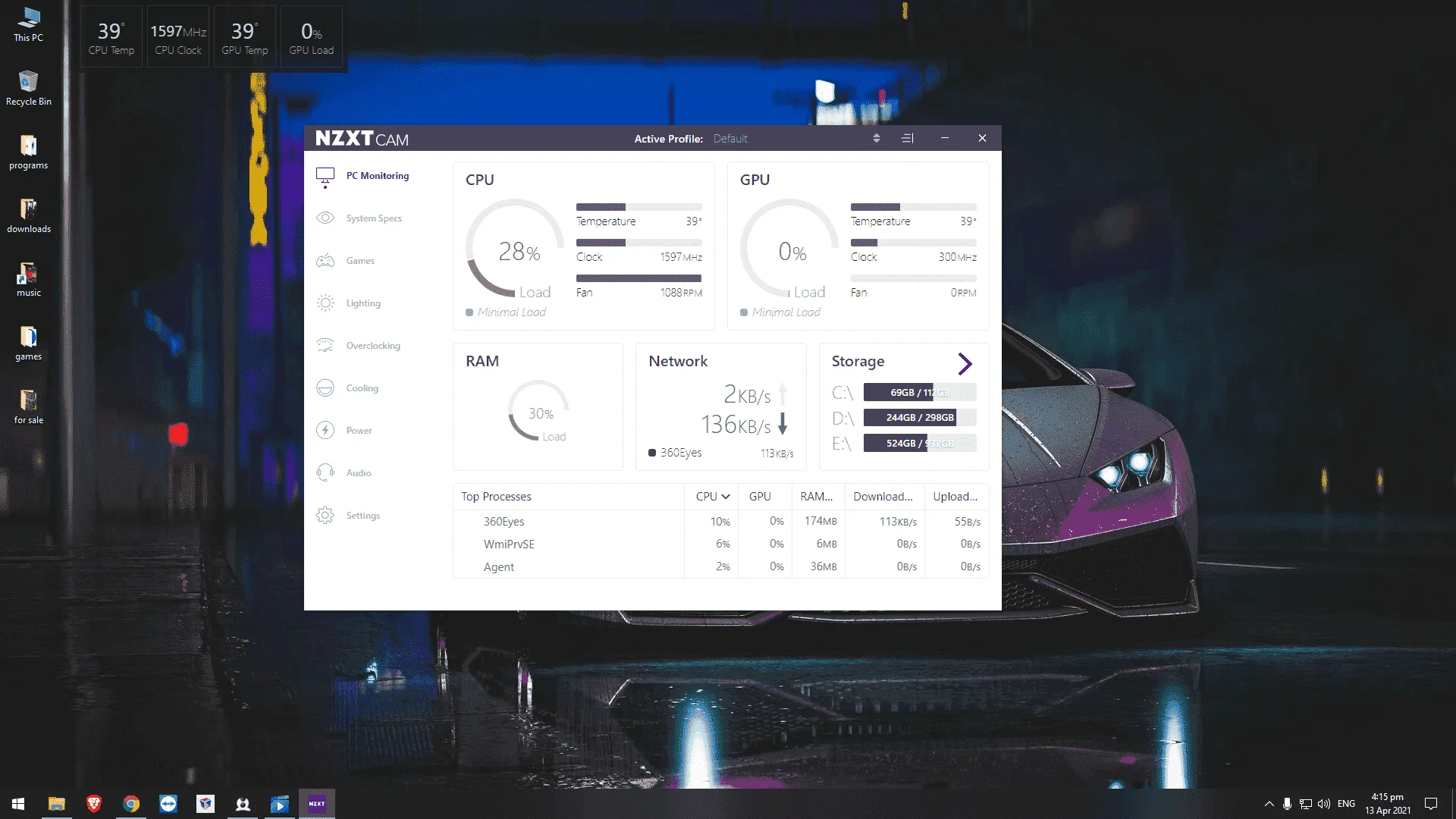
Task: Click the ENG language indicator
Action: (1346, 804)
